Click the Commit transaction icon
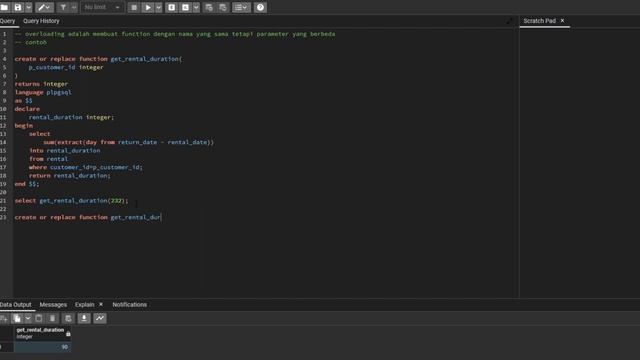Screen dimensions: 640x360 (x=209, y=7)
